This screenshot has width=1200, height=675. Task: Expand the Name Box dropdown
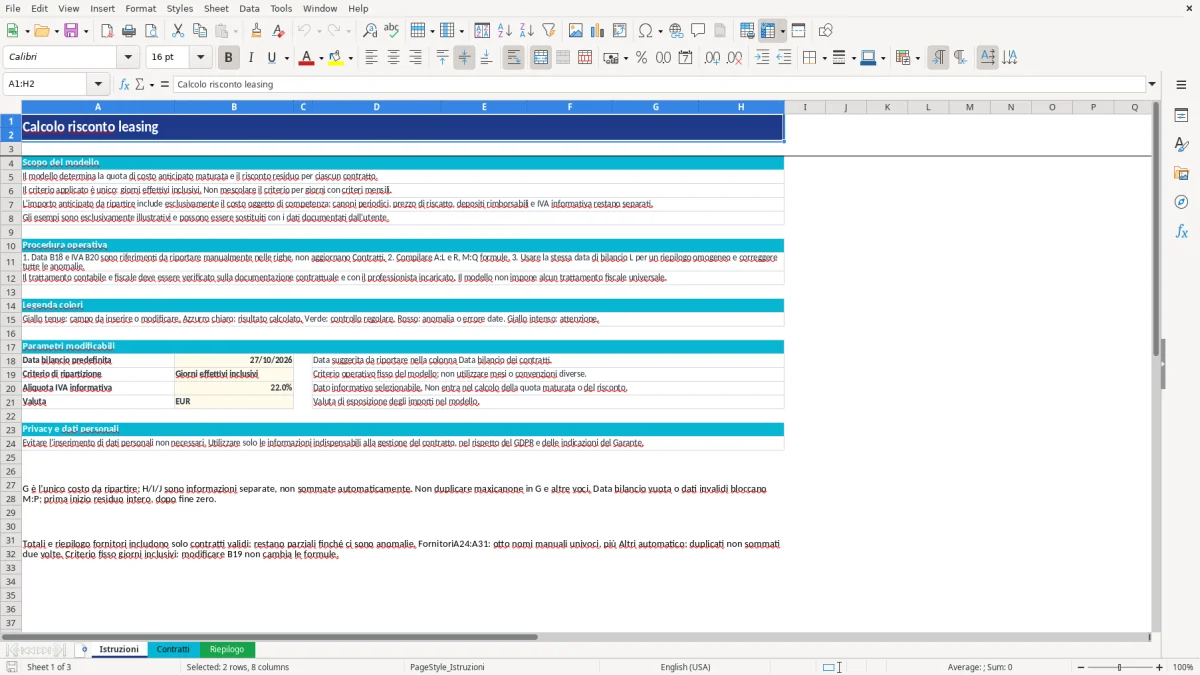click(x=98, y=84)
